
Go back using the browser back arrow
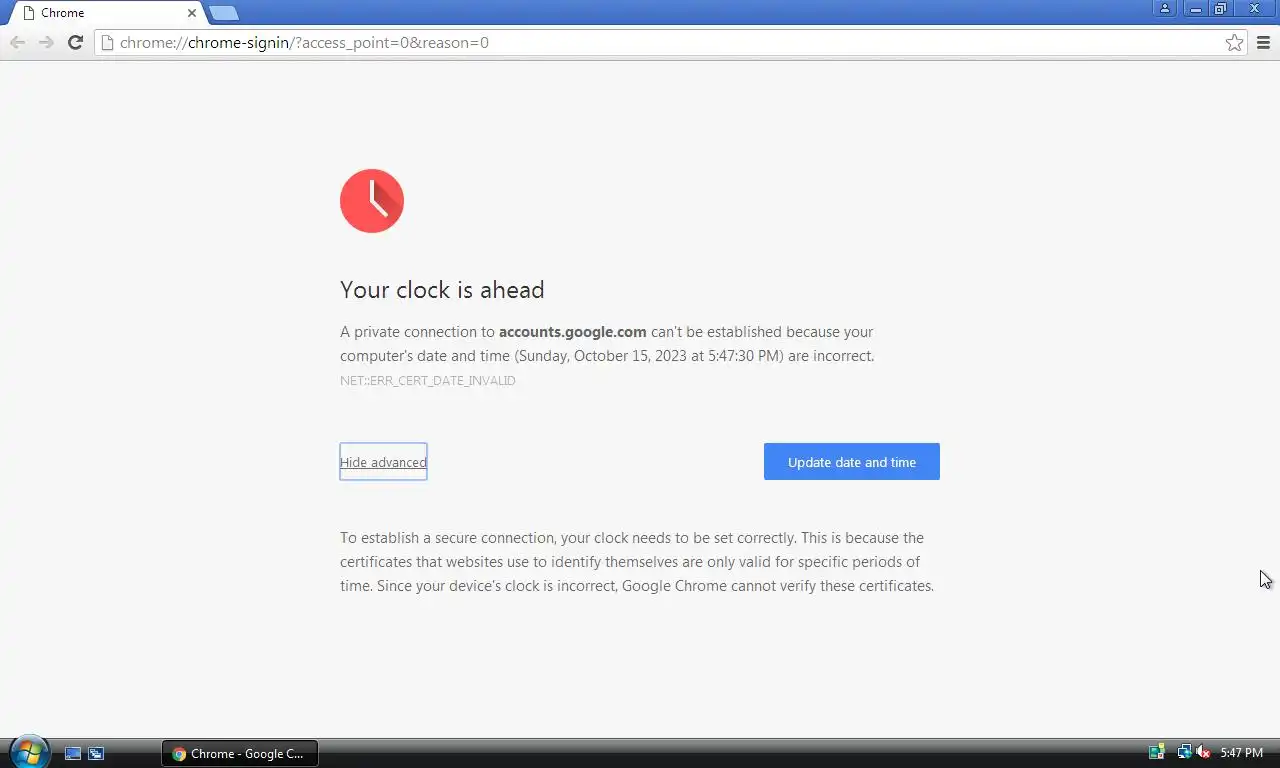17,42
